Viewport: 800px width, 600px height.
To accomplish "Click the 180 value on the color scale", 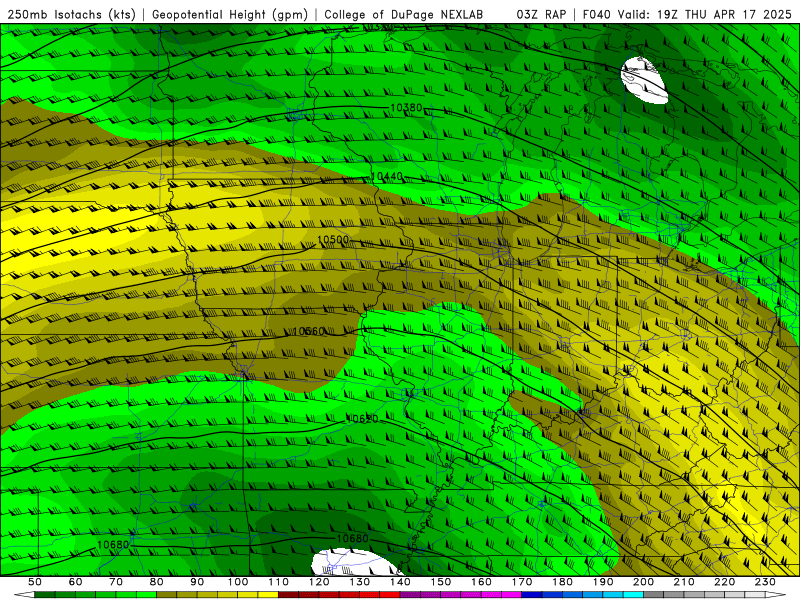I will pyautogui.click(x=562, y=582).
